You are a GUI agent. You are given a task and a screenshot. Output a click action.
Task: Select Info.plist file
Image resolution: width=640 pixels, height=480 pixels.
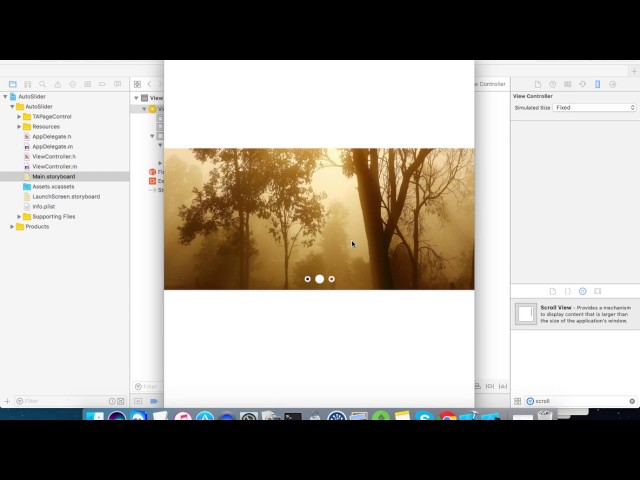click(44, 207)
